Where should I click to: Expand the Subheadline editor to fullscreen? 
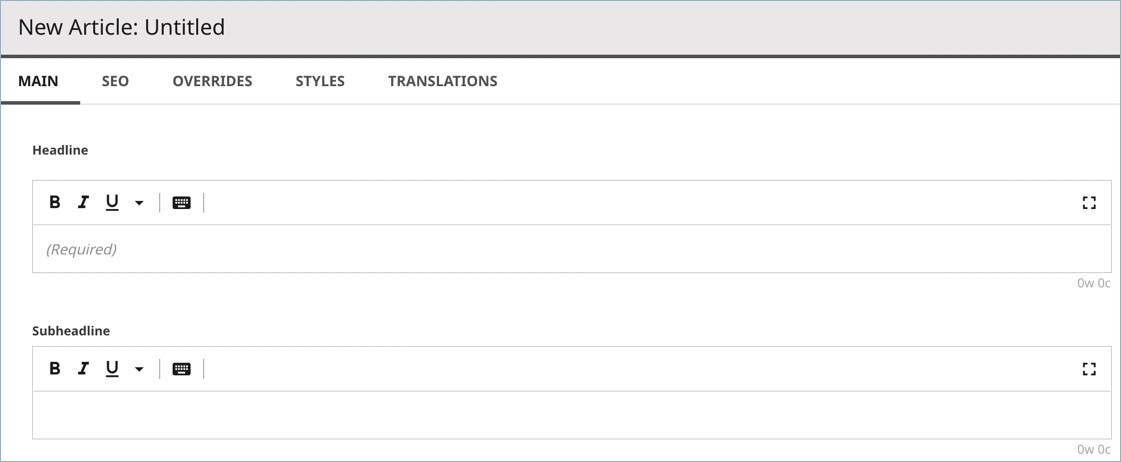tap(1089, 369)
